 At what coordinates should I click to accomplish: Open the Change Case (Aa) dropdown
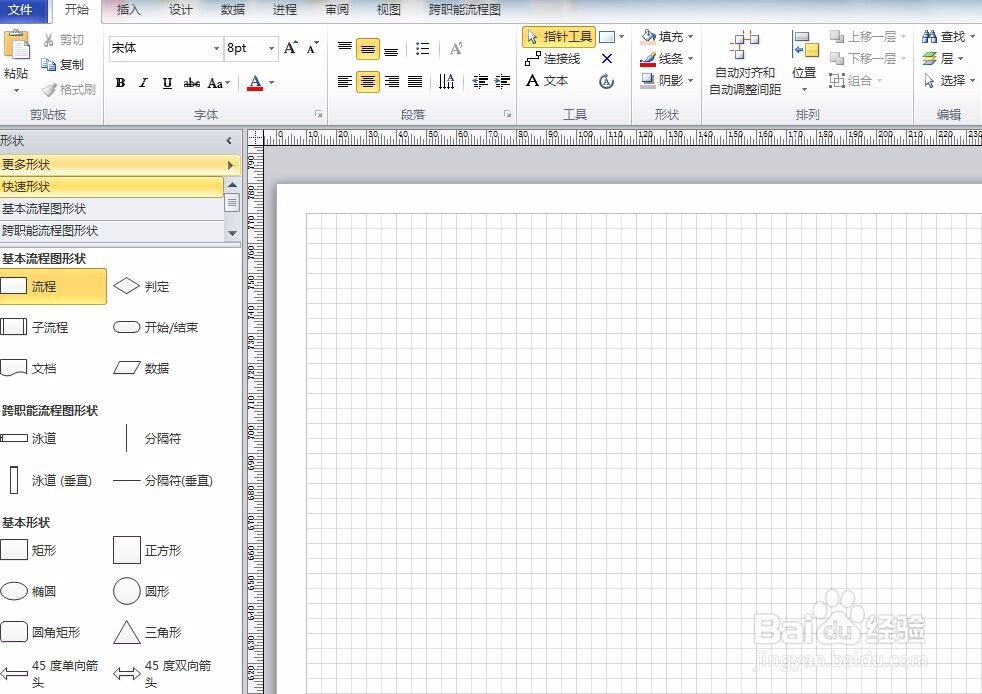(219, 83)
